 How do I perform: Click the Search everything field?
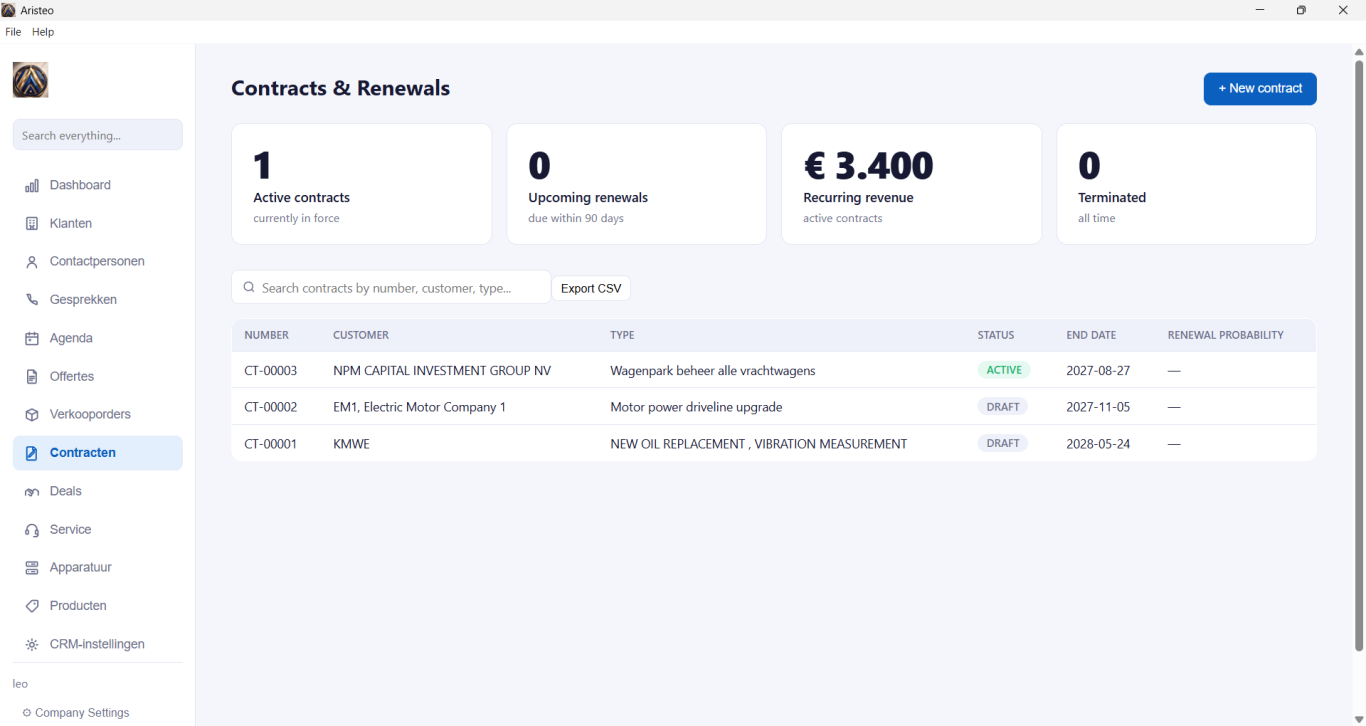pos(98,135)
